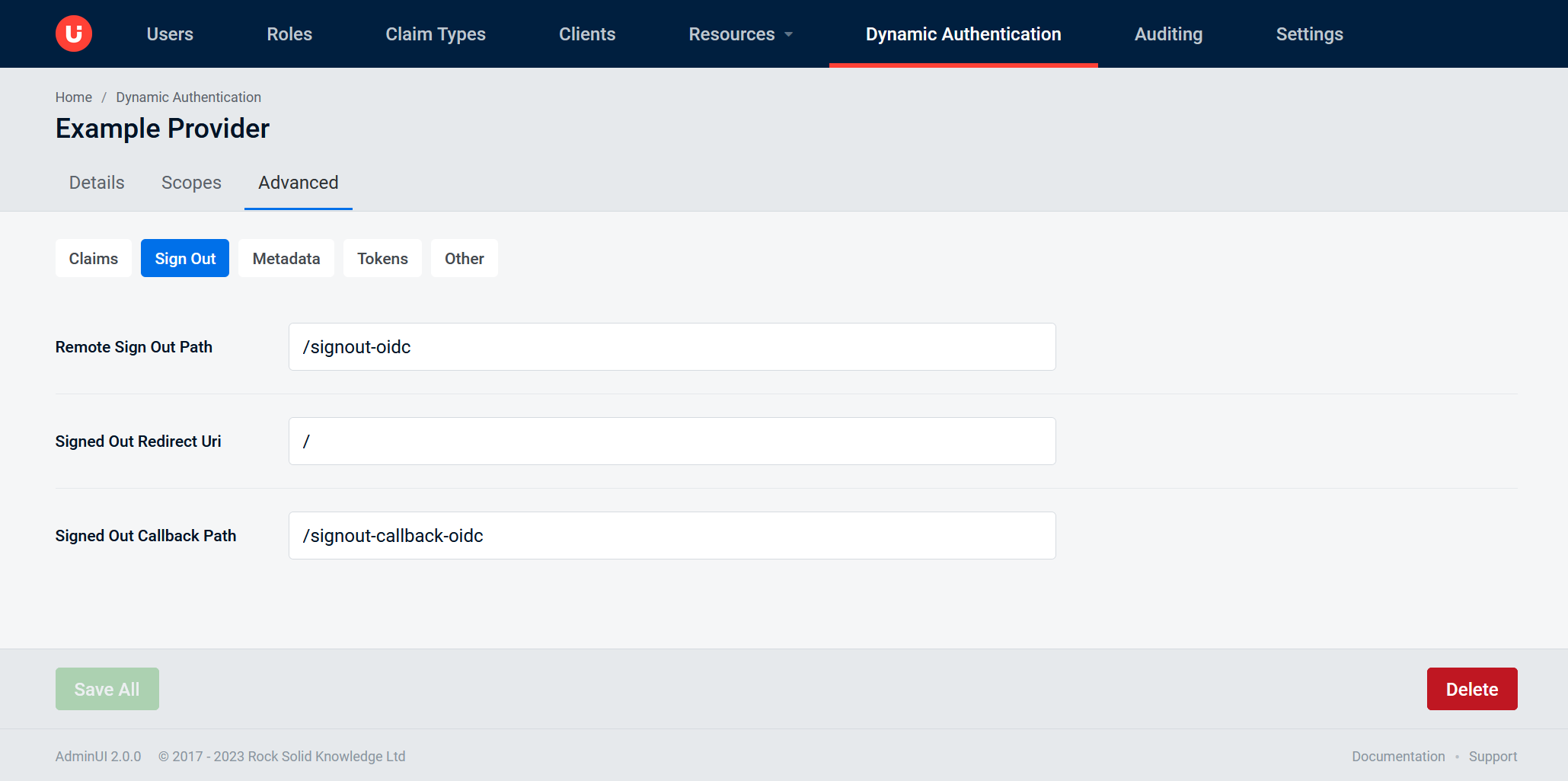Go to the Roles section
1568x781 pixels.
tap(289, 34)
